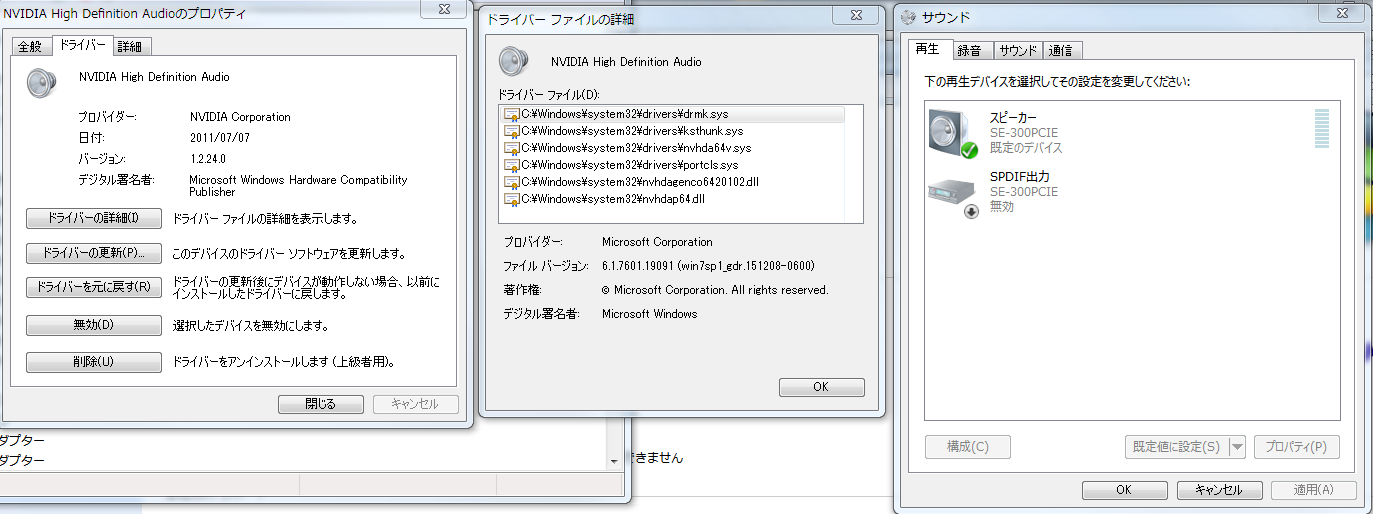Click OK in the サウンド window
The image size is (1373, 514).
point(1124,490)
